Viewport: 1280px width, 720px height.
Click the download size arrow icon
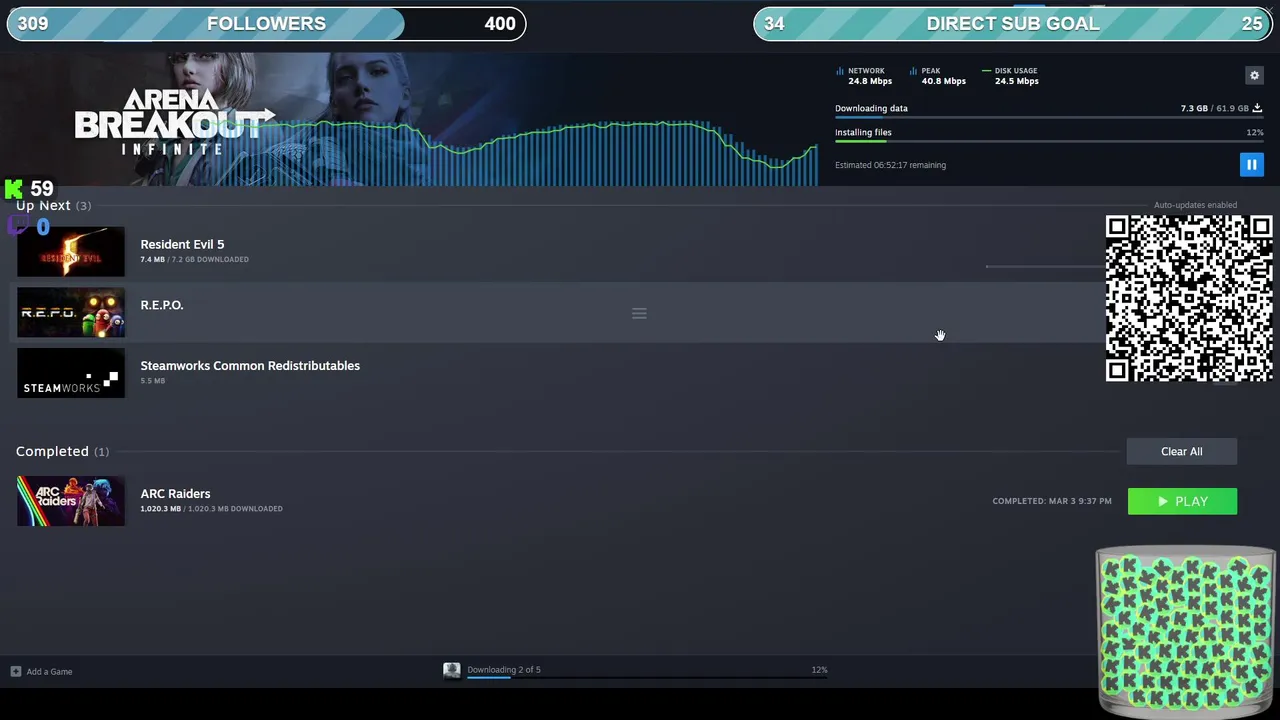click(1257, 108)
